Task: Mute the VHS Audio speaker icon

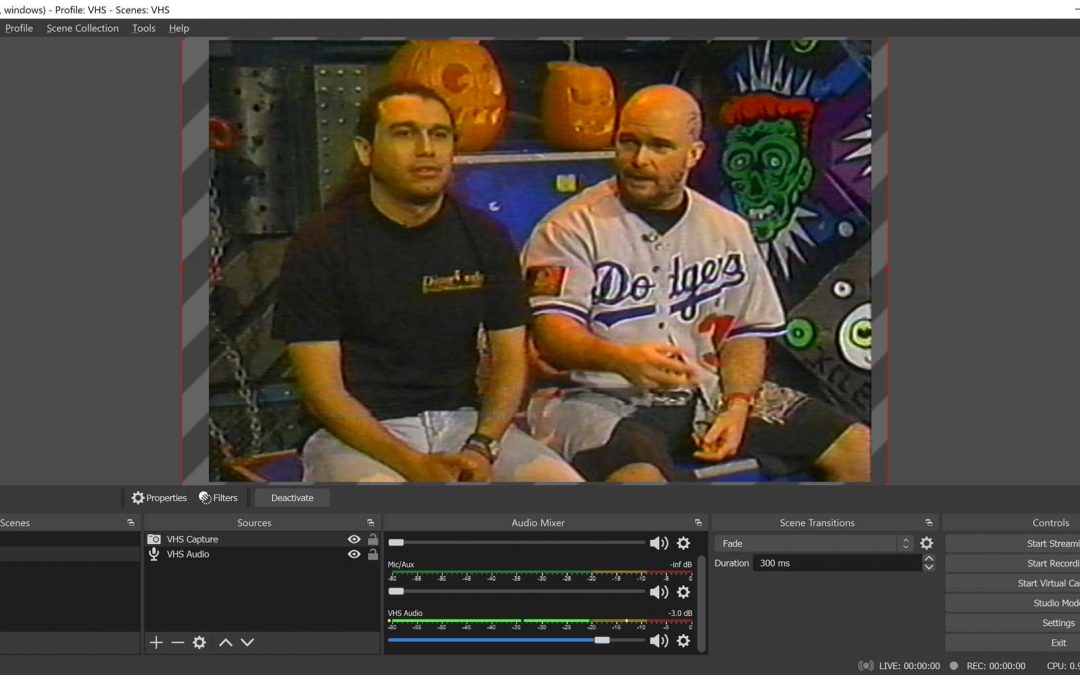Action: [x=658, y=640]
